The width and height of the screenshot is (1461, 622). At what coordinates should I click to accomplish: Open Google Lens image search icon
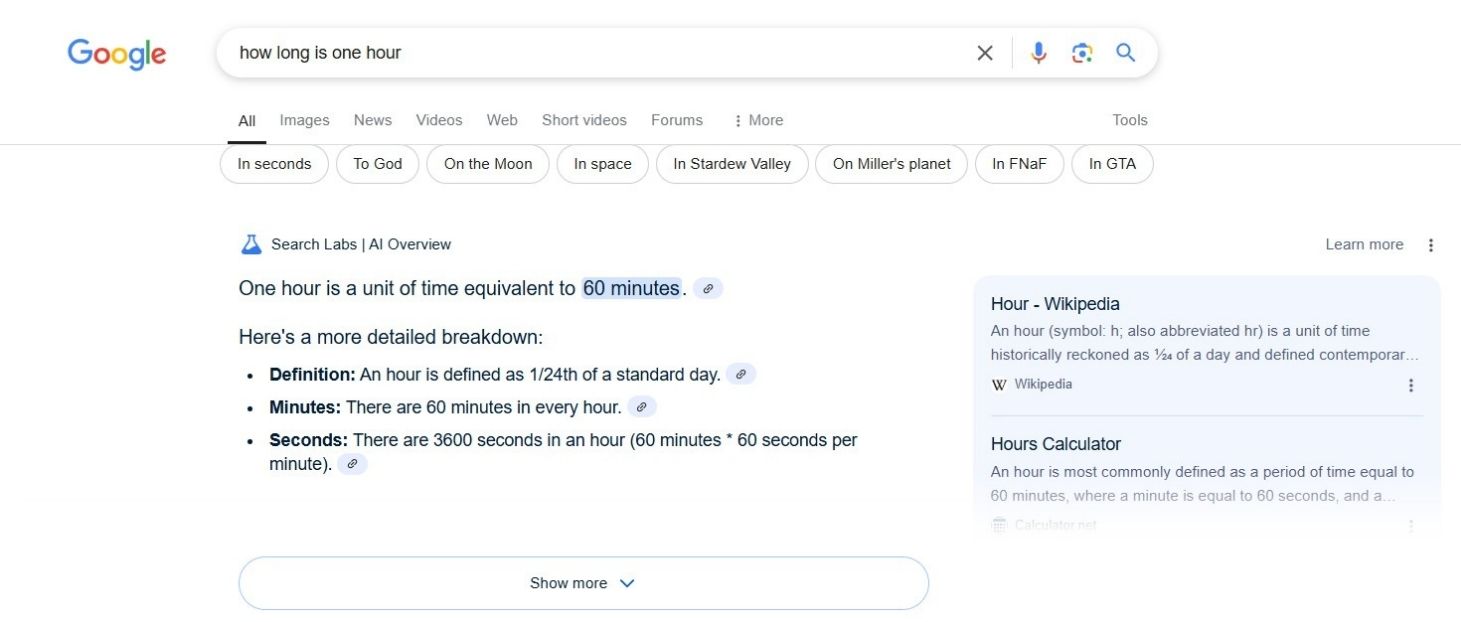pyautogui.click(x=1082, y=53)
